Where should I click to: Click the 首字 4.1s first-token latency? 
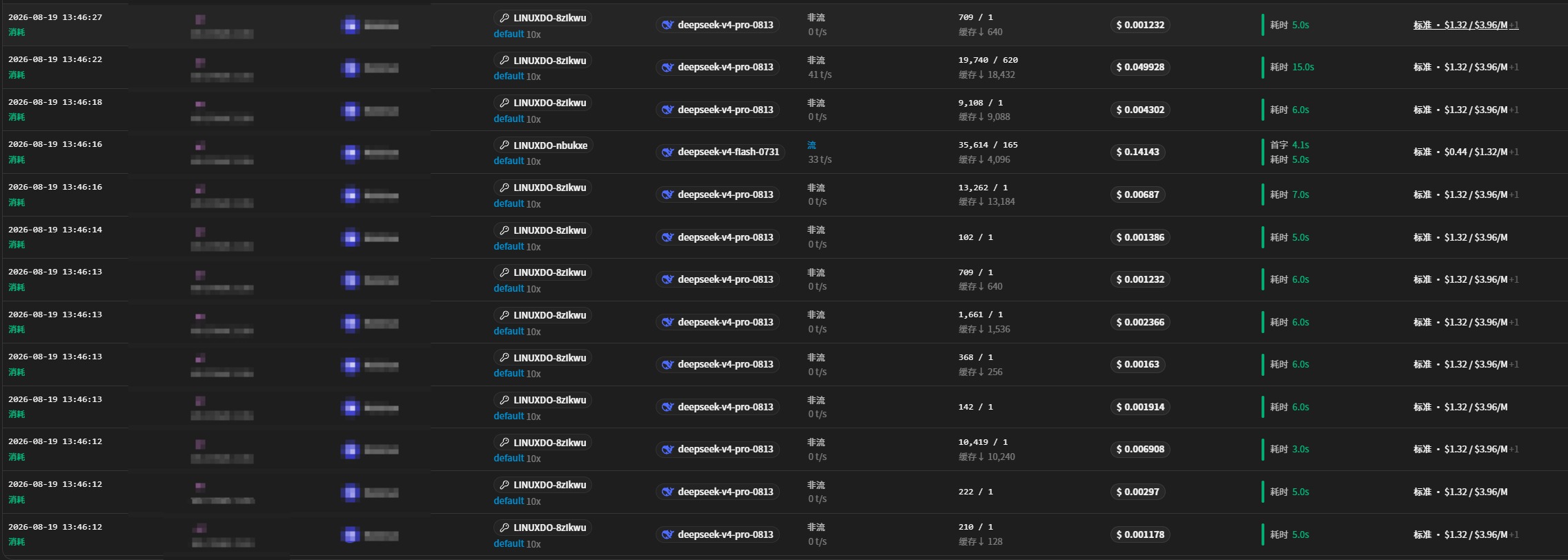click(x=1290, y=145)
